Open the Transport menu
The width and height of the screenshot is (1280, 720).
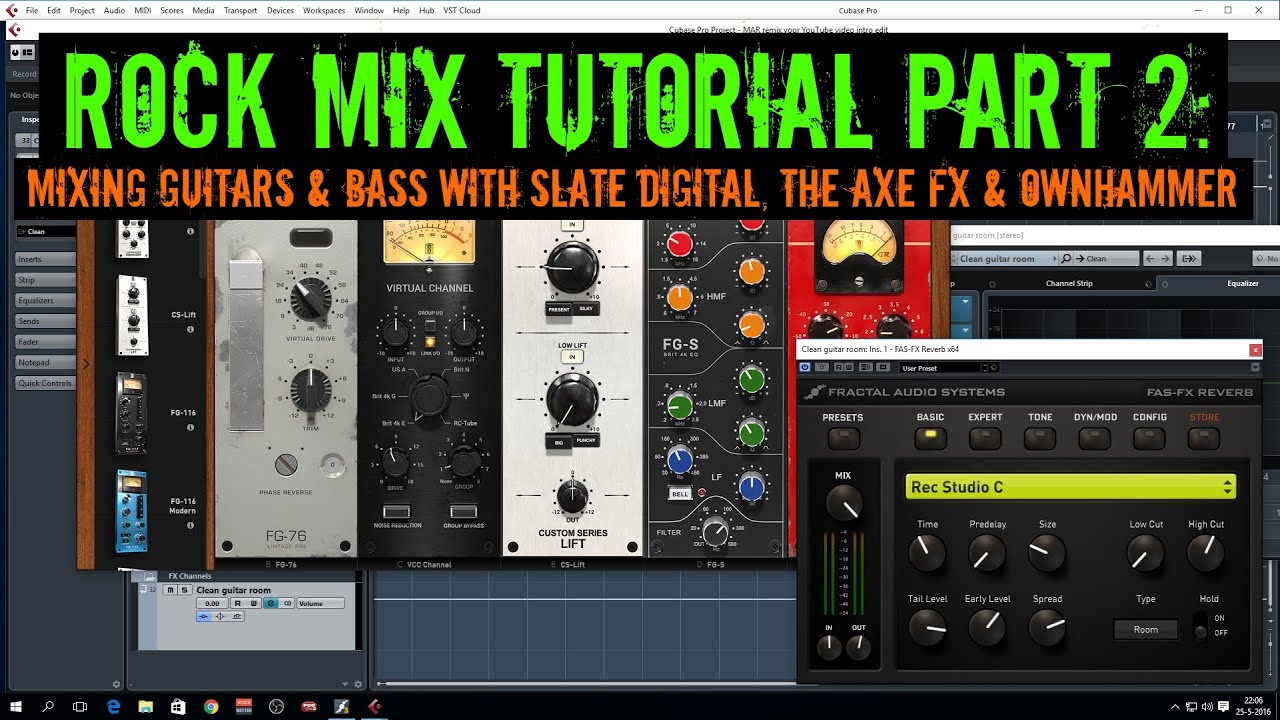[240, 10]
